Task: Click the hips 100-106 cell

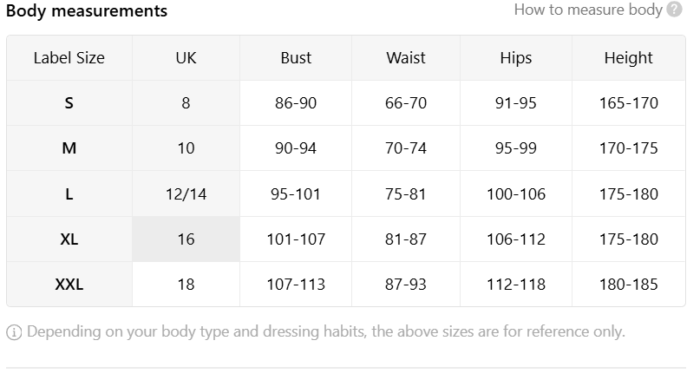Action: click(516, 194)
